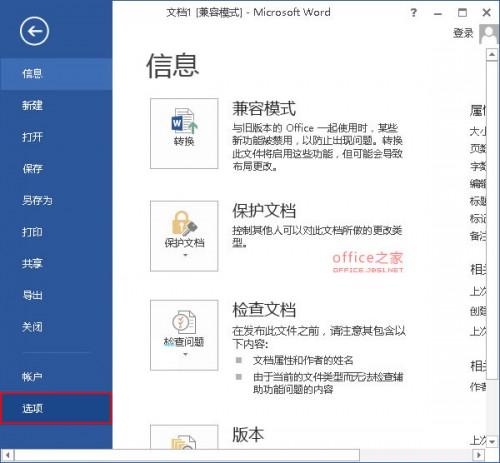The width and height of the screenshot is (500, 463).
Task: Open the Protect Document (保护文档) lock button
Action: click(184, 236)
